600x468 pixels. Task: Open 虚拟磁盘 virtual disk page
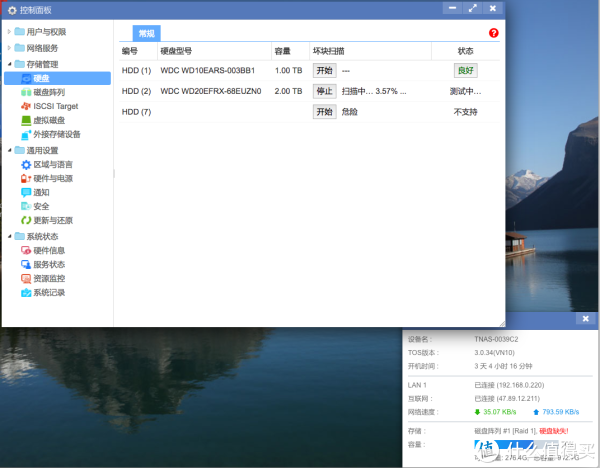point(49,120)
